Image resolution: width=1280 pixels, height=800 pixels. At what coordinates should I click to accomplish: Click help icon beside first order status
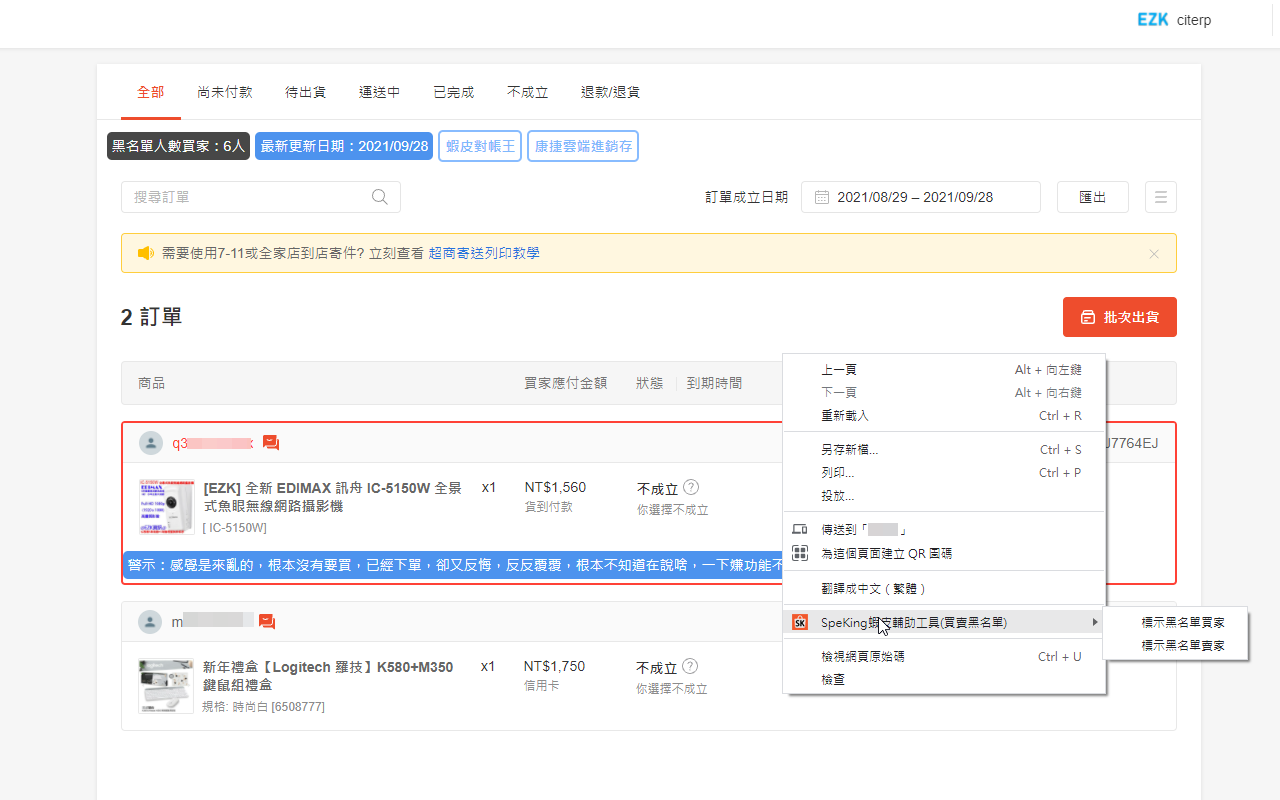click(691, 488)
